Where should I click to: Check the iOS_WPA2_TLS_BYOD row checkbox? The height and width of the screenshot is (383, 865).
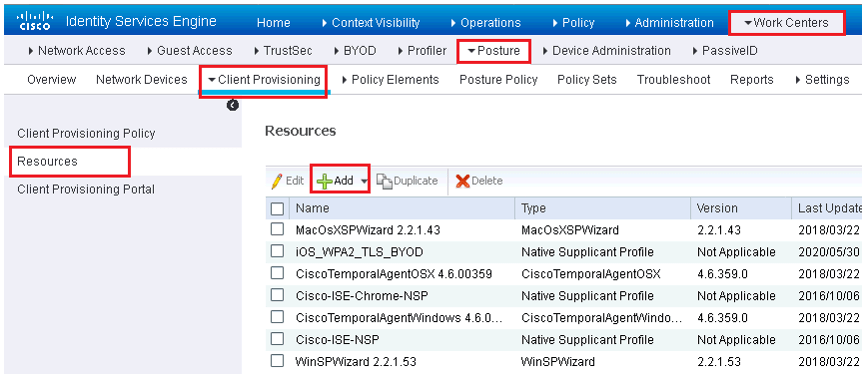coord(277,251)
